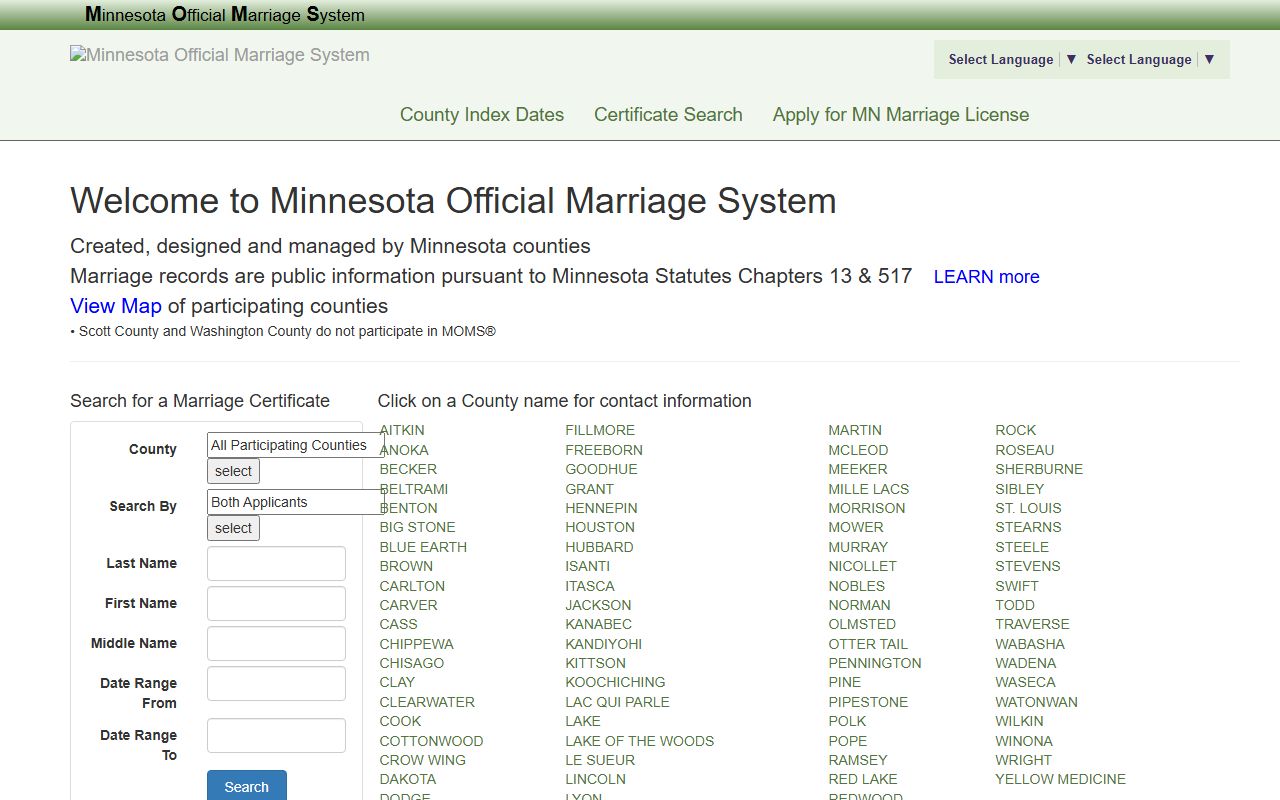Open KOOCHICHING county link
This screenshot has width=1280, height=800.
click(x=615, y=682)
